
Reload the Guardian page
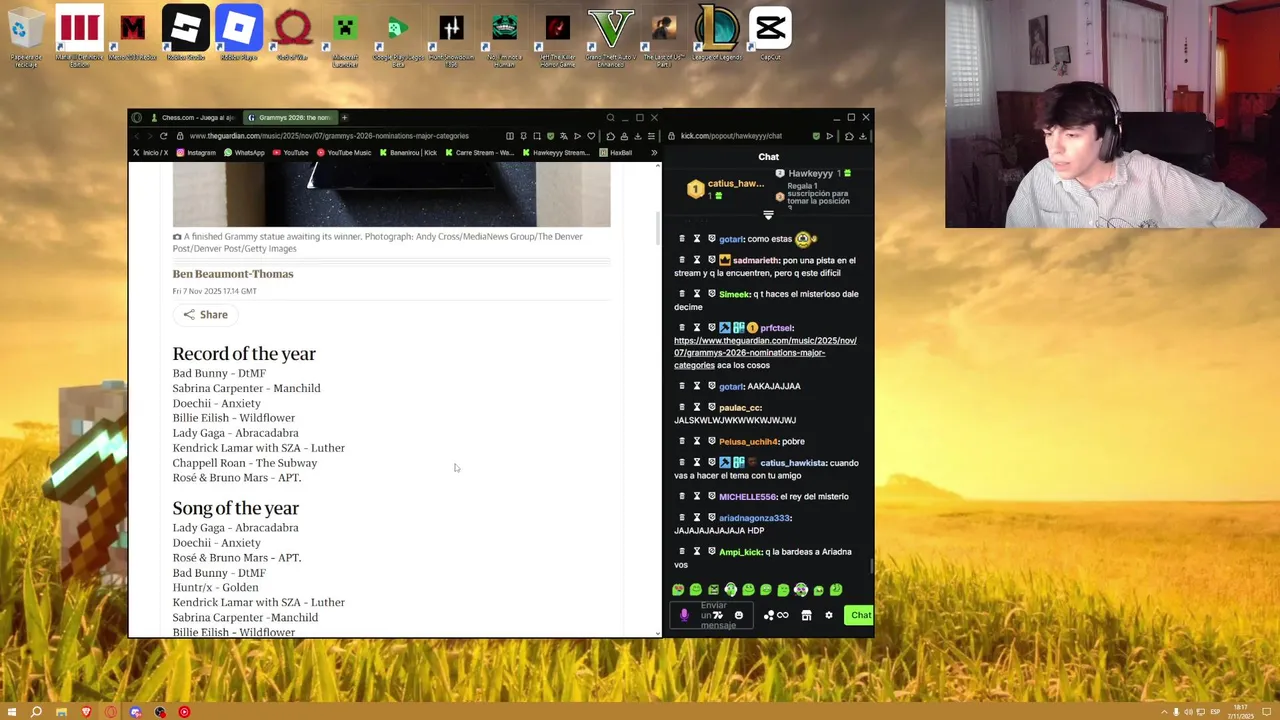pyautogui.click(x=164, y=136)
